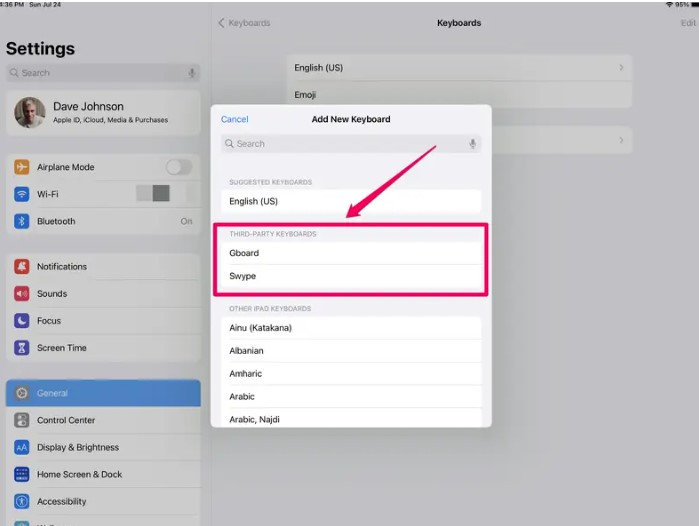Tap the Control Center icon

21,420
